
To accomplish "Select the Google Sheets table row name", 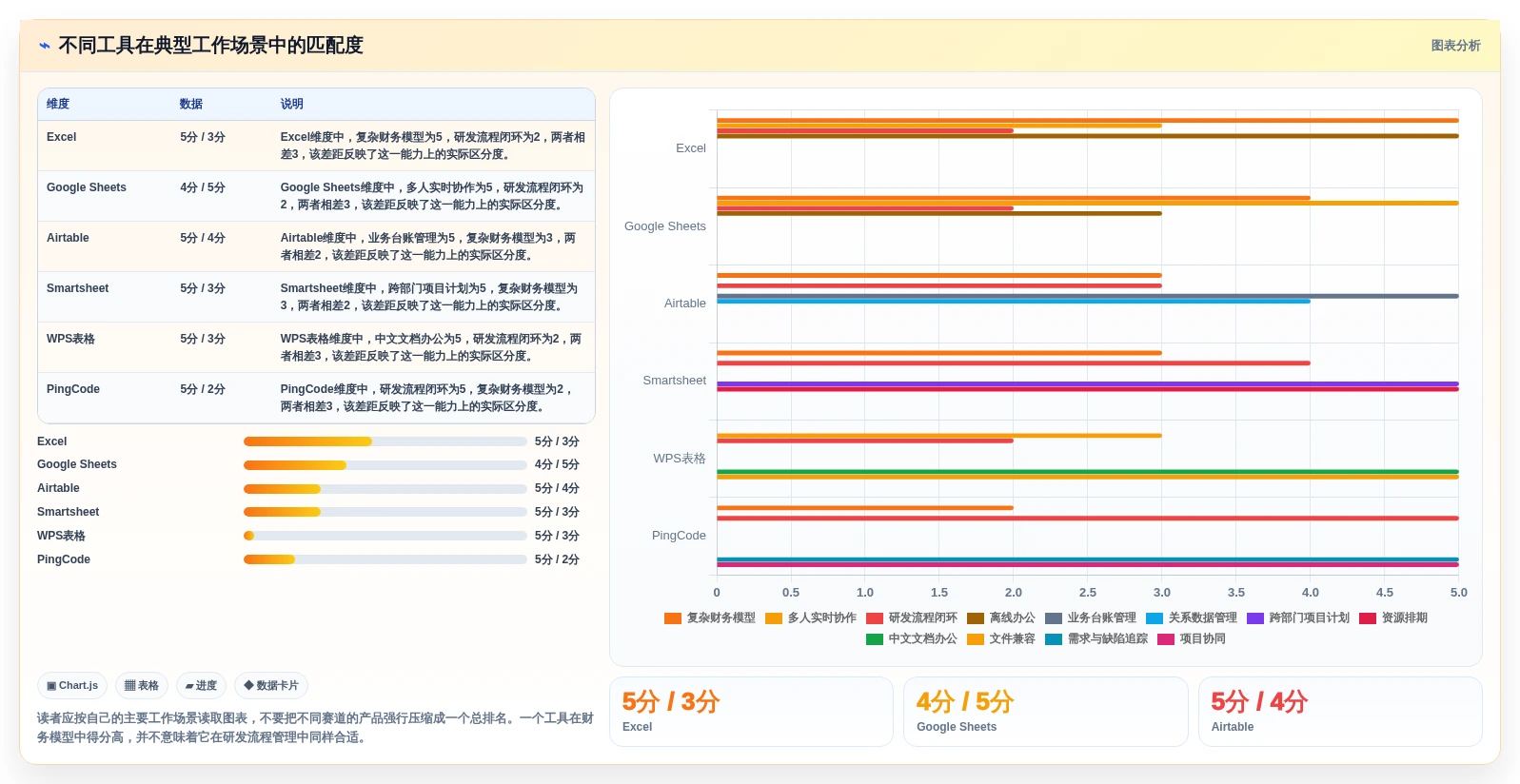I will pyautogui.click(x=86, y=187).
